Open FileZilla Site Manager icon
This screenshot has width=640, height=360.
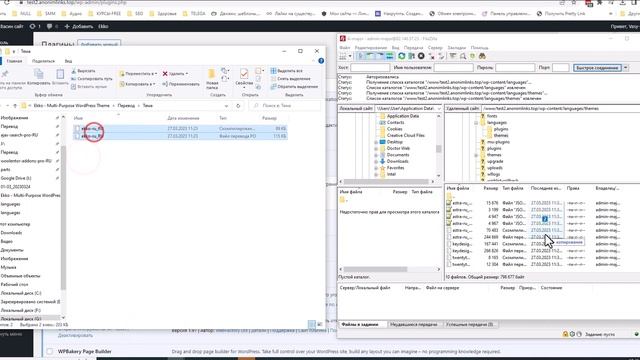343,56
